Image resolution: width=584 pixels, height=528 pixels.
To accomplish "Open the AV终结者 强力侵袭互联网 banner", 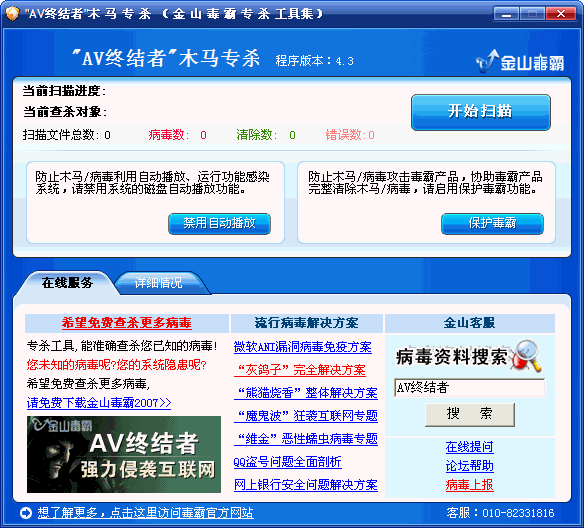I will (x=124, y=454).
